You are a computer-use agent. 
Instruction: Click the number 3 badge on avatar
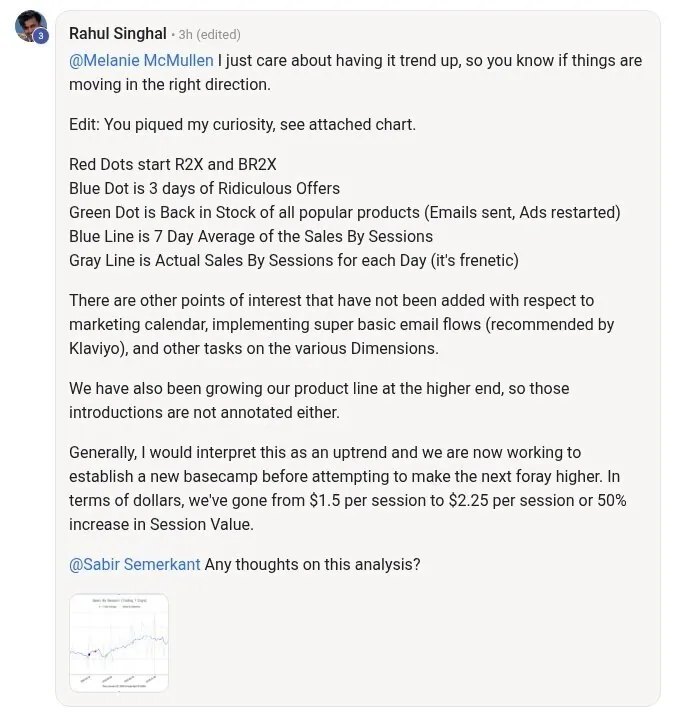click(41, 36)
